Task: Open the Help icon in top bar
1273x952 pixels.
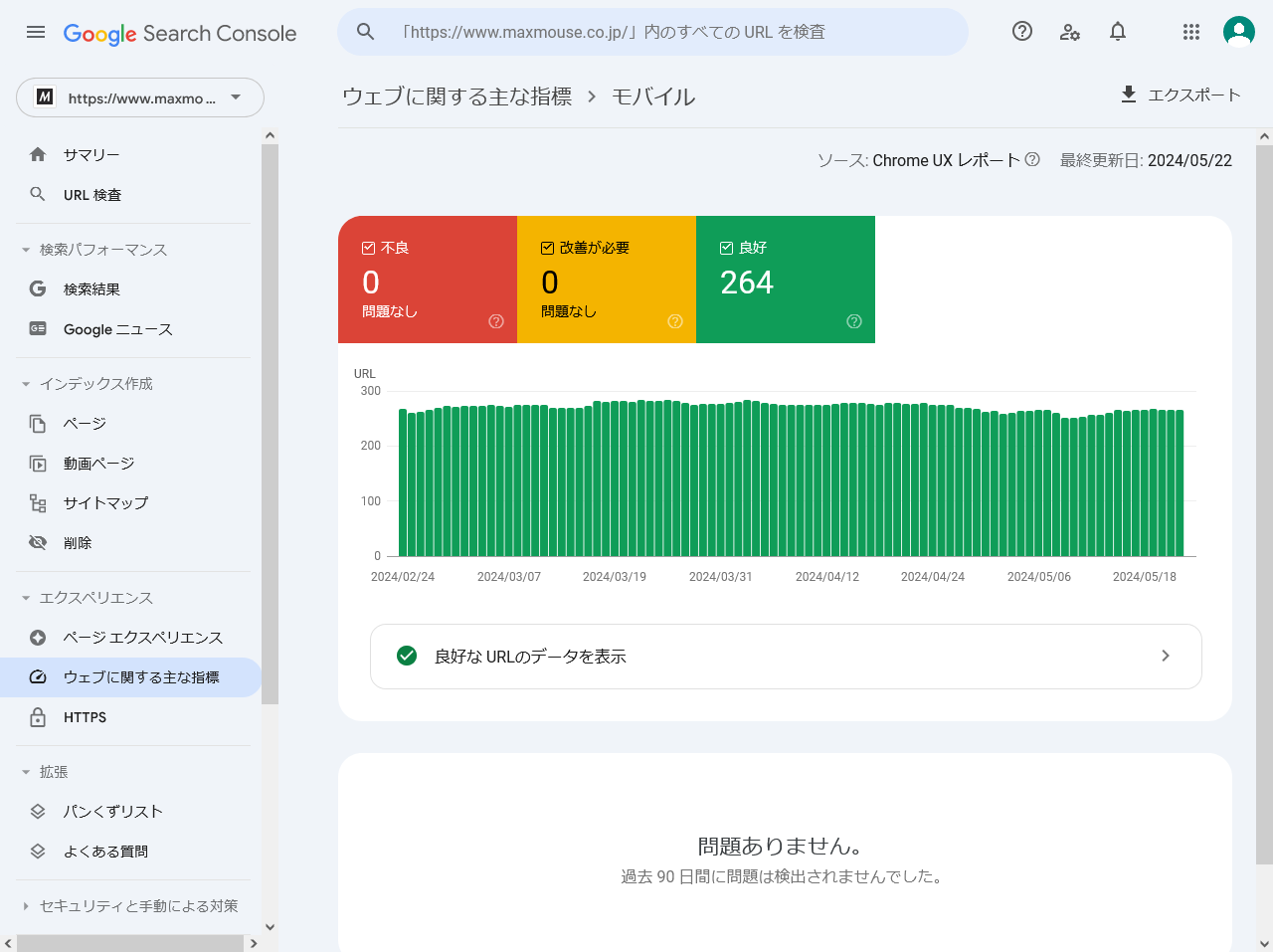Action: click(1022, 32)
